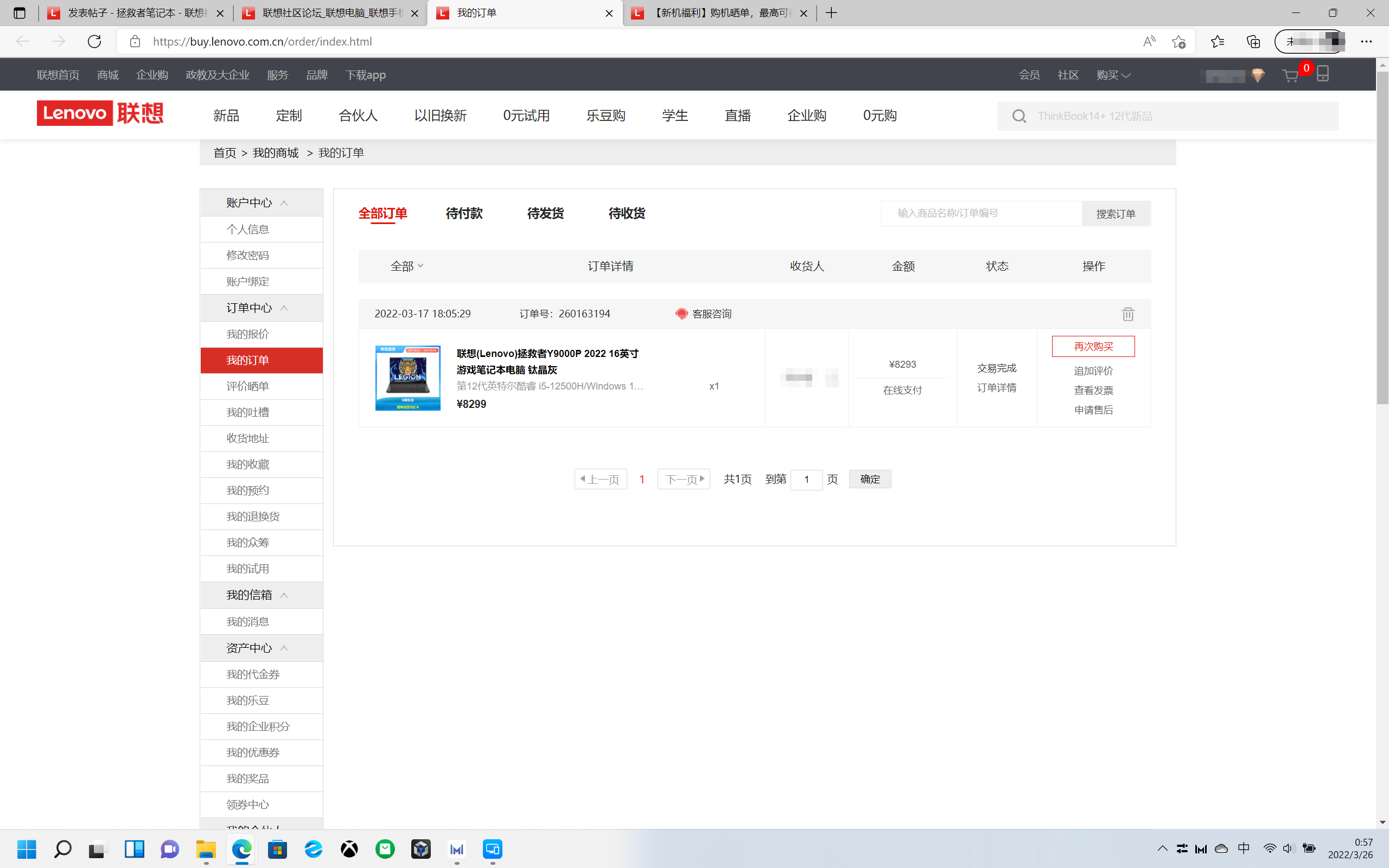1389x868 pixels.
Task: Open Windows Start menu
Action: click(x=27, y=848)
